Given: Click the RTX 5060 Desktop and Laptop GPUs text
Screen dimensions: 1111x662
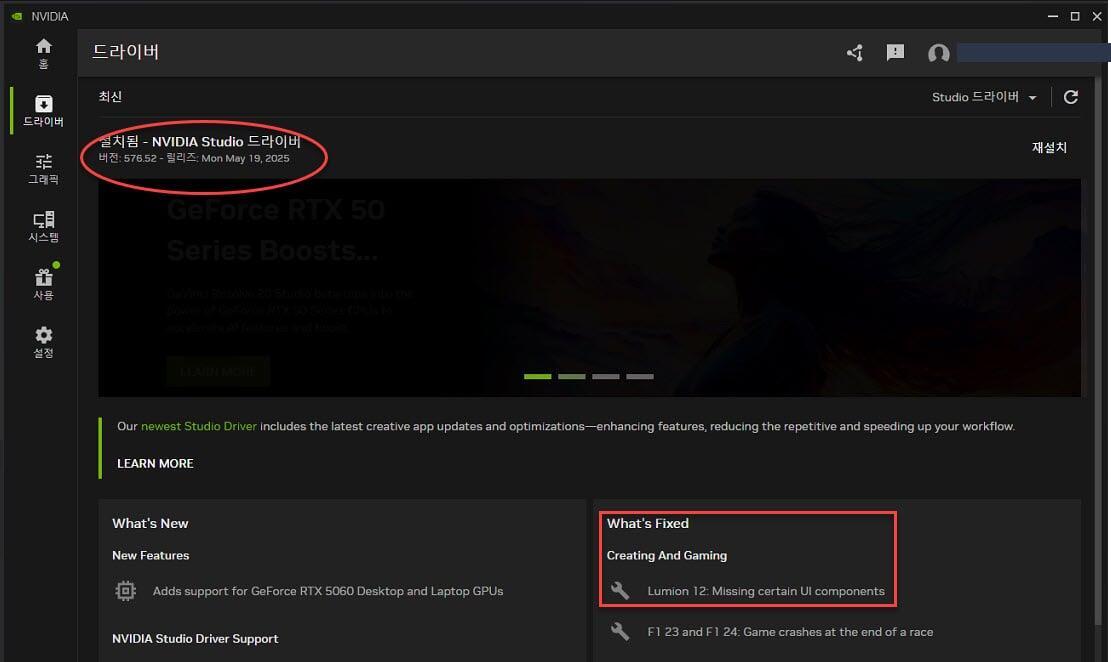Looking at the screenshot, I should [x=328, y=591].
